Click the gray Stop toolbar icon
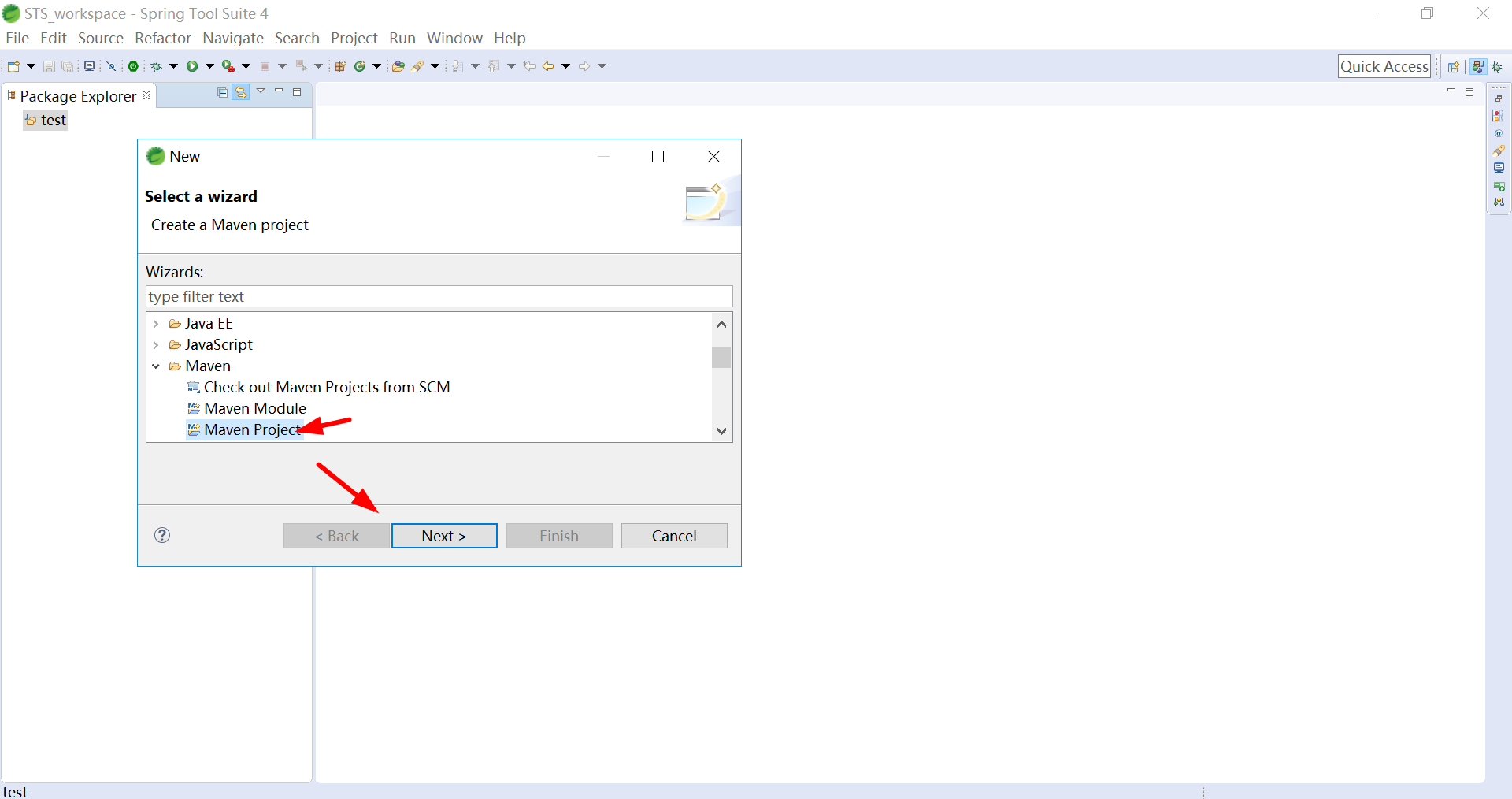The height and width of the screenshot is (799, 1512). click(x=265, y=66)
